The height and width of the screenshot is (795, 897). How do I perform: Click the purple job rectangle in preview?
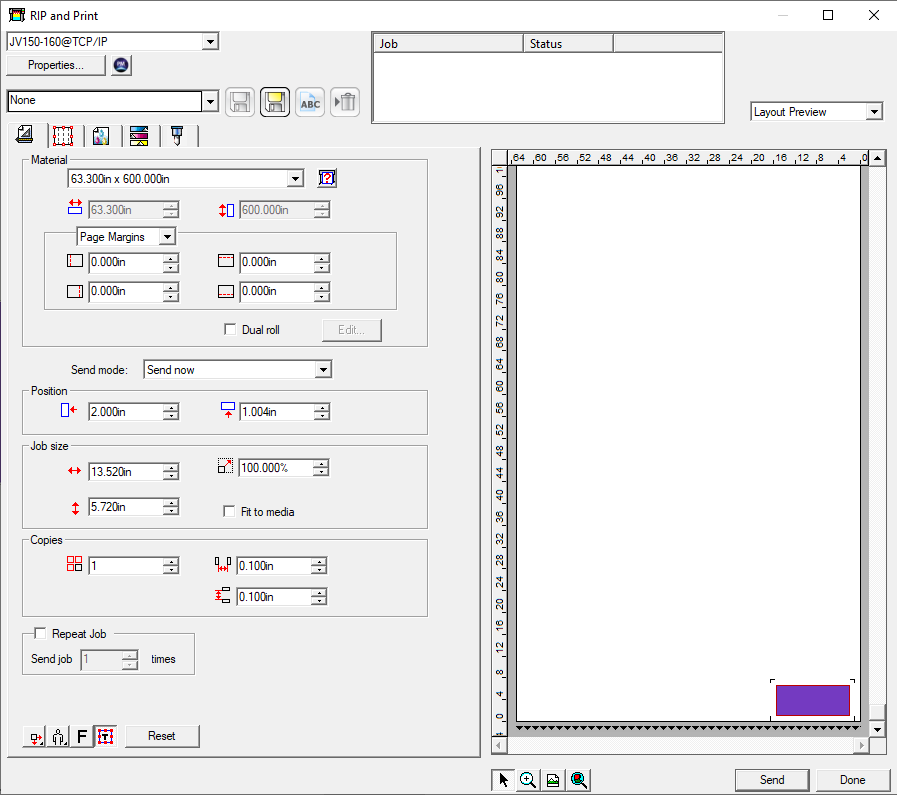click(x=812, y=700)
